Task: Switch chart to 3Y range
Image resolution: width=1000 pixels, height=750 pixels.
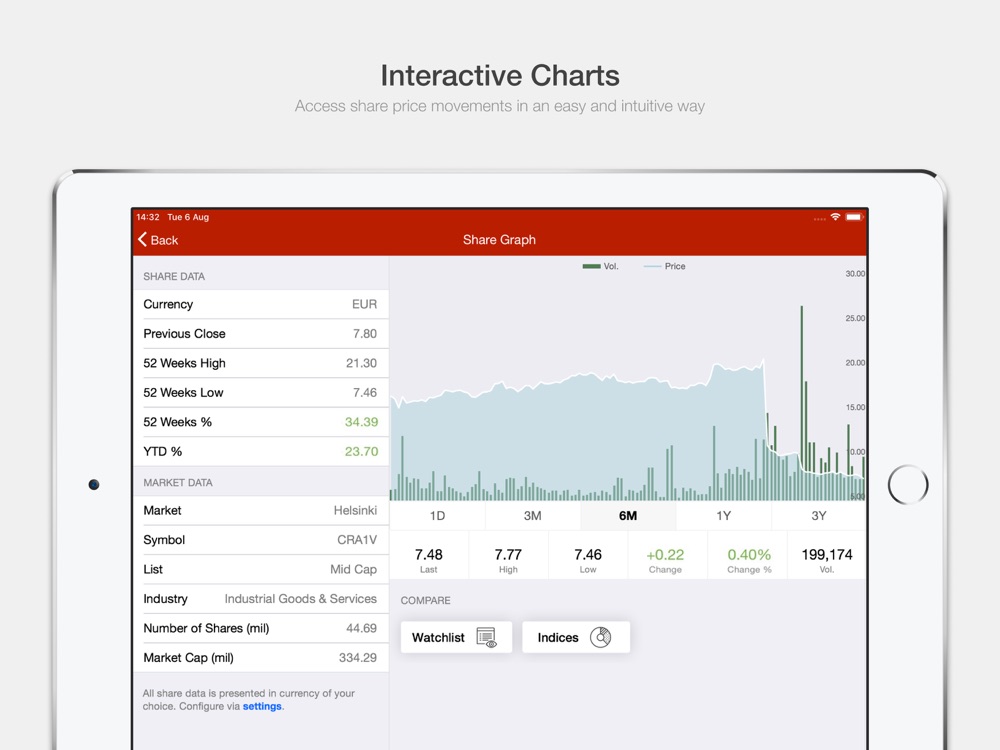Action: [819, 516]
